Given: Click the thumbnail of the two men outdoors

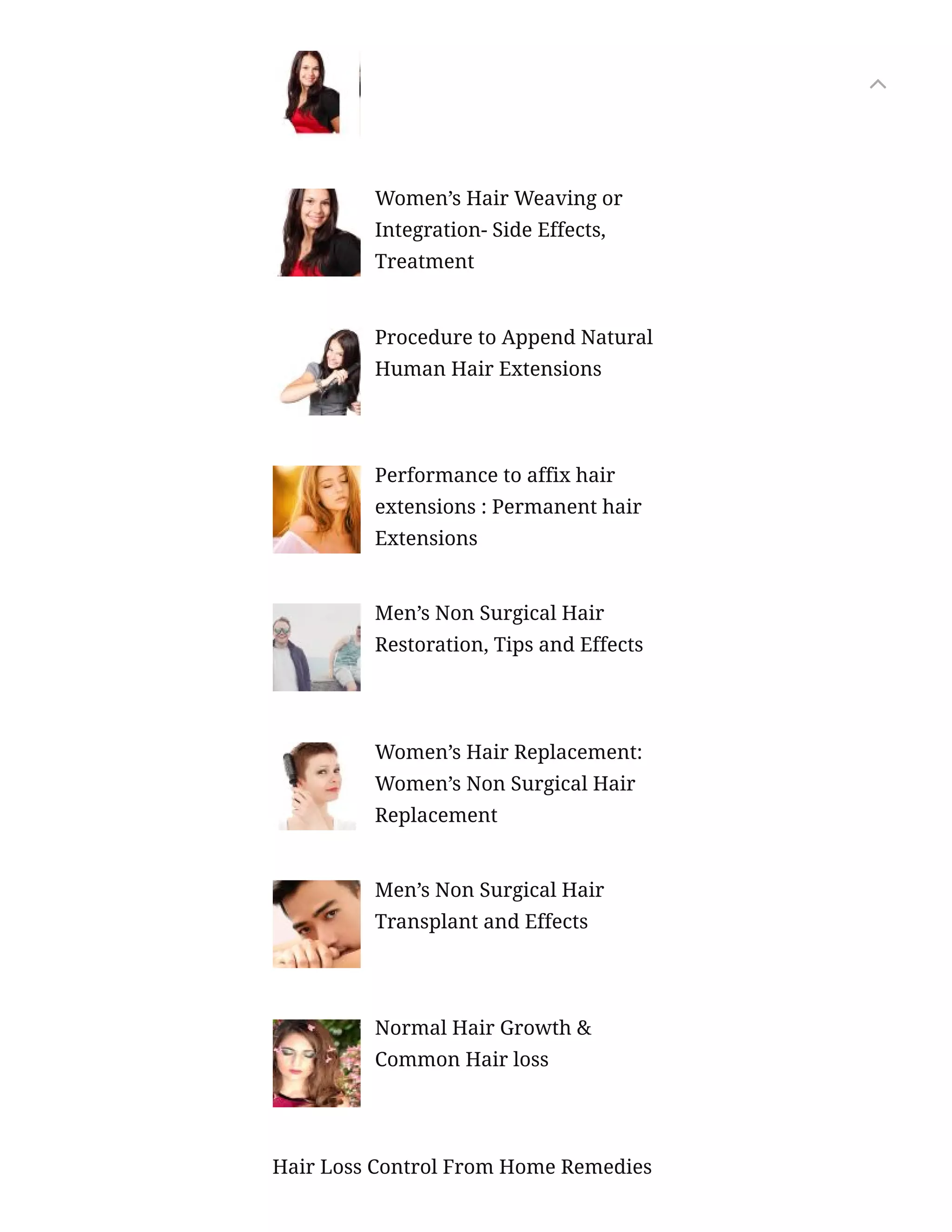Looking at the screenshot, I should (x=317, y=648).
